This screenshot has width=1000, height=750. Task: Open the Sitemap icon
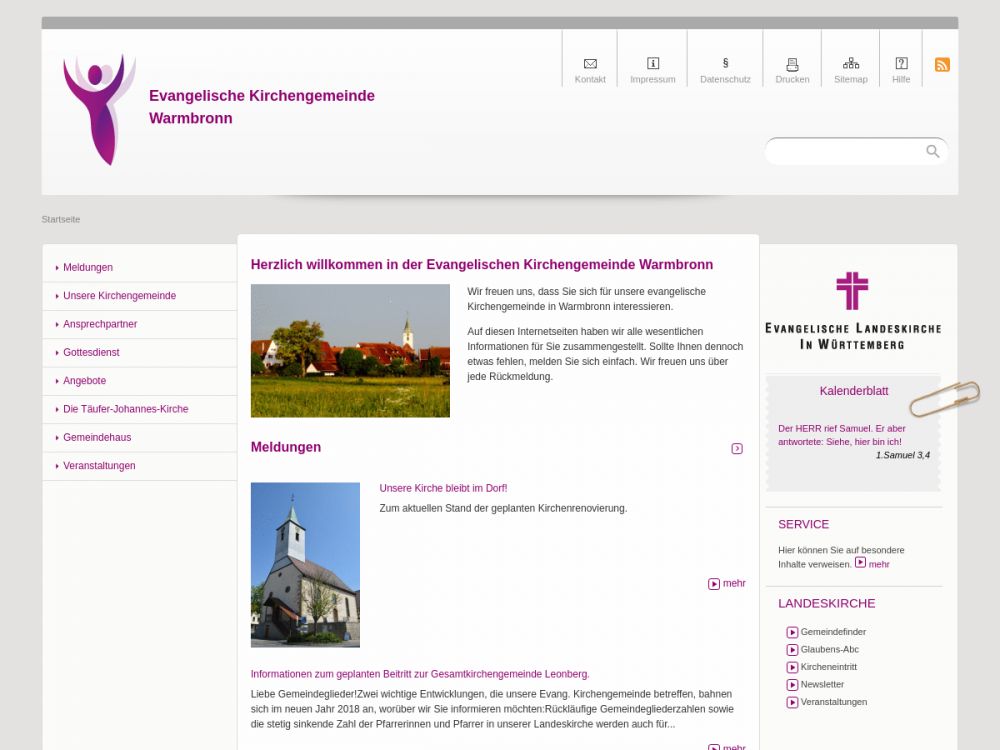coord(851,64)
